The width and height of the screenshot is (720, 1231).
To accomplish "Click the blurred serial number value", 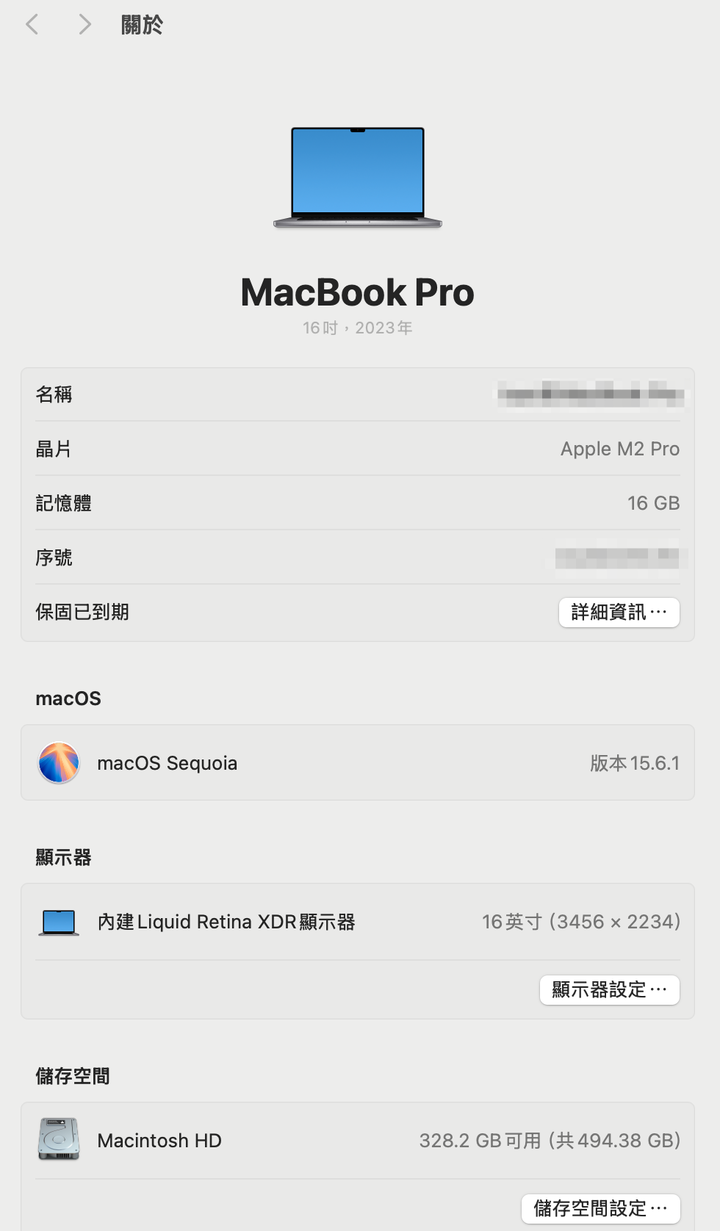I will (617, 557).
